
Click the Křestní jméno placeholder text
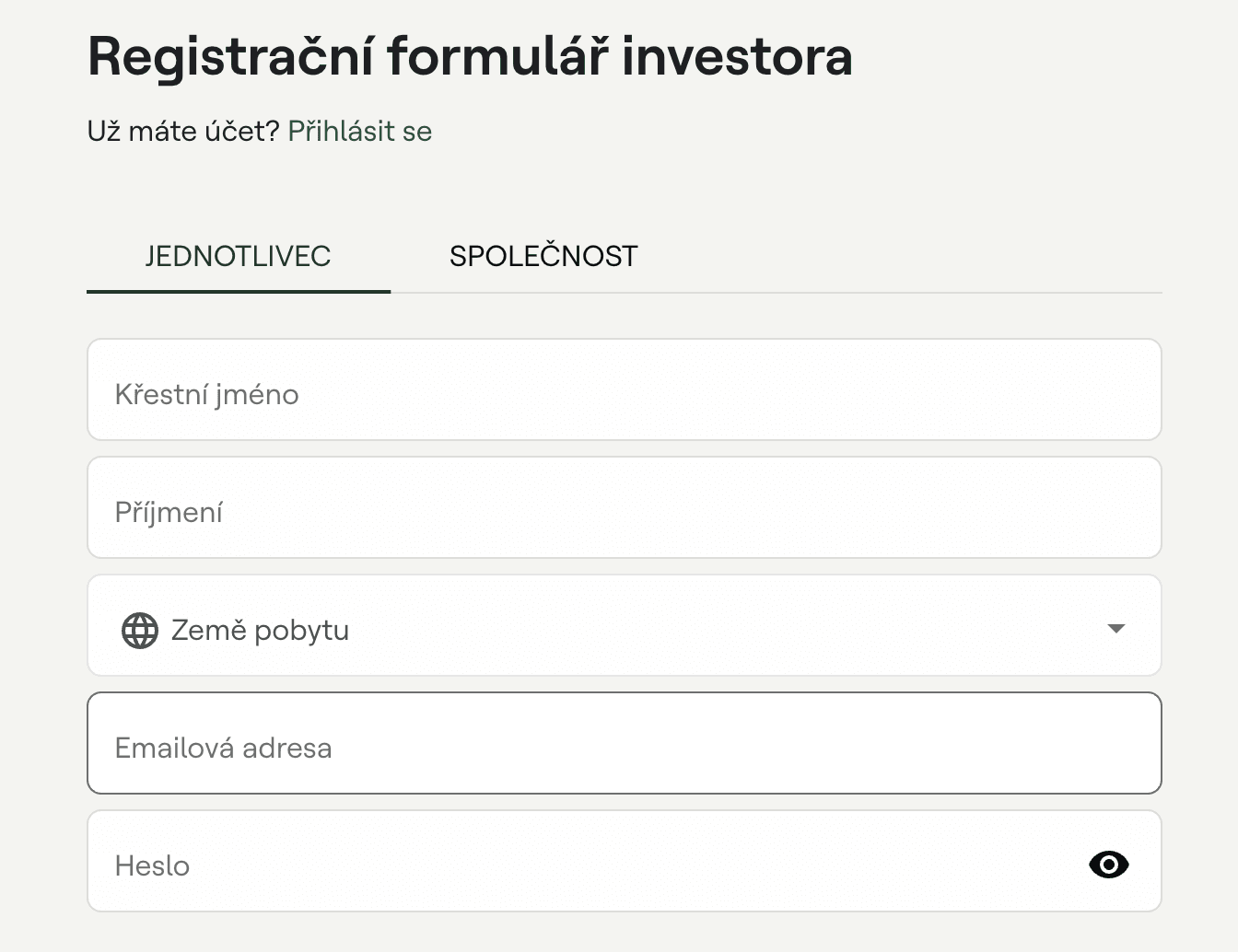coord(206,395)
